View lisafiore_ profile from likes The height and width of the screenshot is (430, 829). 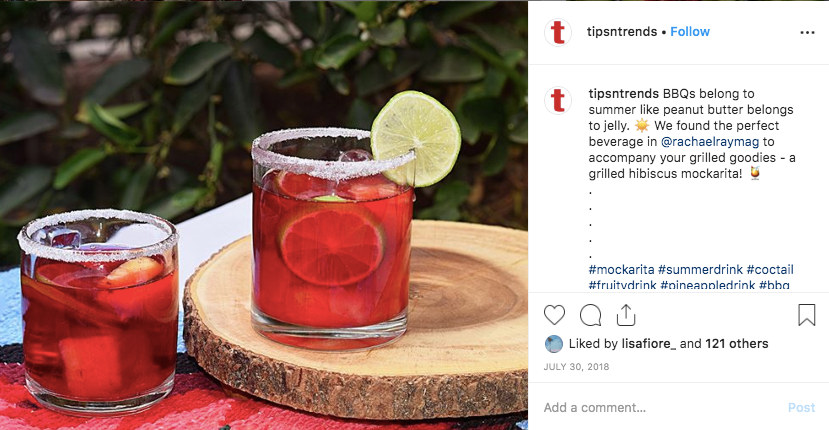coord(649,344)
